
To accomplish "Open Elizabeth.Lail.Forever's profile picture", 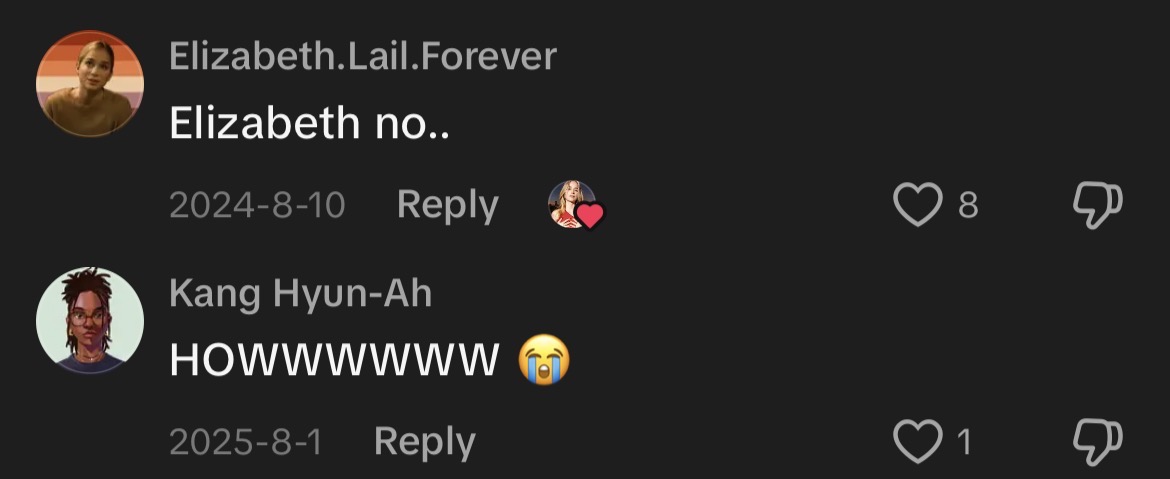I will click(x=90, y=84).
